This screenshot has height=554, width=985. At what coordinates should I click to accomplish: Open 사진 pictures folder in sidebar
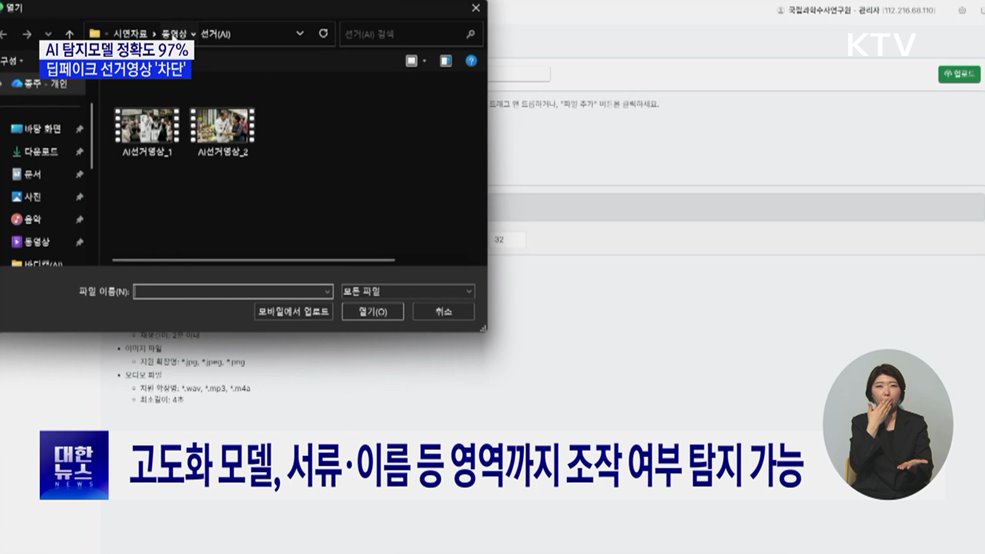pos(32,197)
